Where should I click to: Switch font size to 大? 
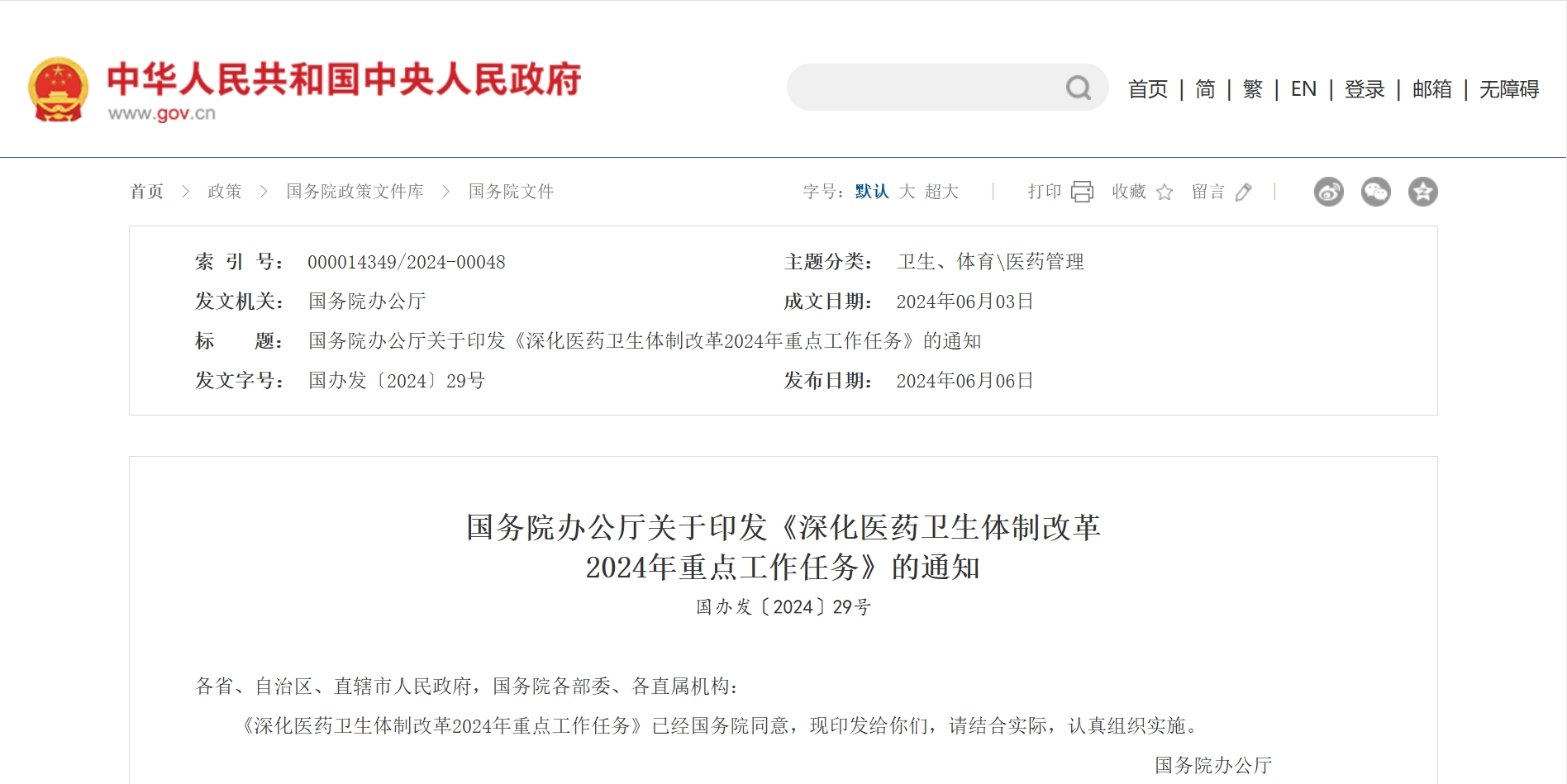907,192
